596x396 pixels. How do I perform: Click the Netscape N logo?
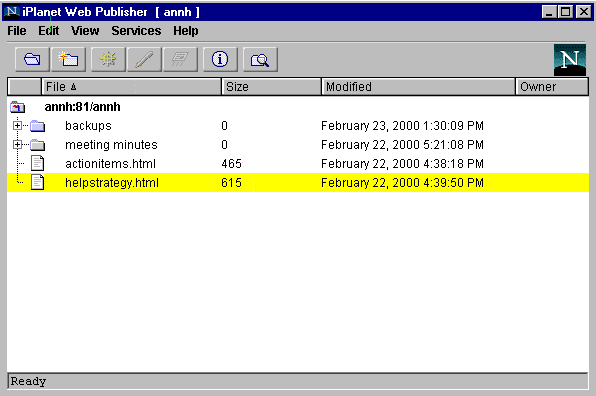(570, 60)
